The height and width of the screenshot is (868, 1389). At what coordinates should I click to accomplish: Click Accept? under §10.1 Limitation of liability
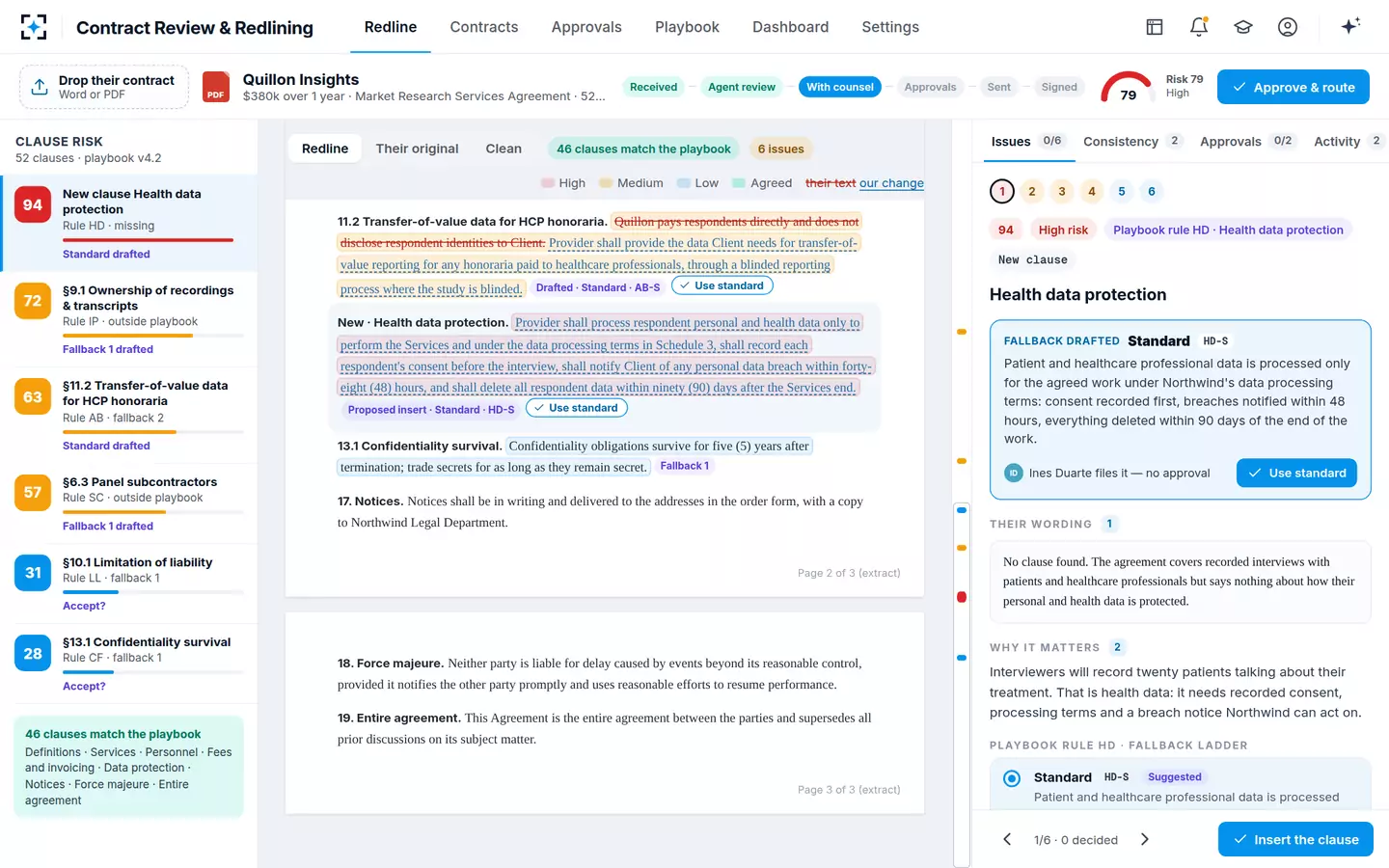click(84, 606)
